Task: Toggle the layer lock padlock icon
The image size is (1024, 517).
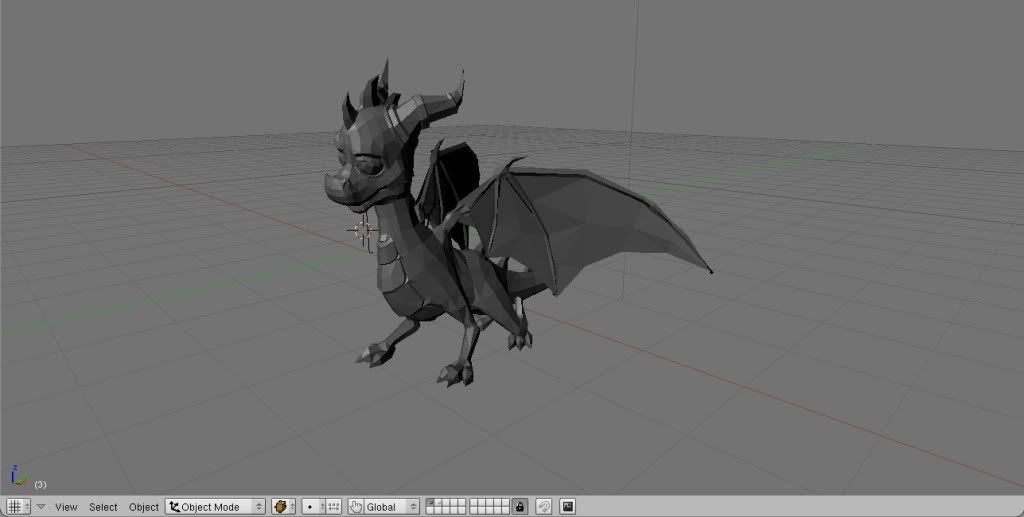Action: tap(520, 507)
